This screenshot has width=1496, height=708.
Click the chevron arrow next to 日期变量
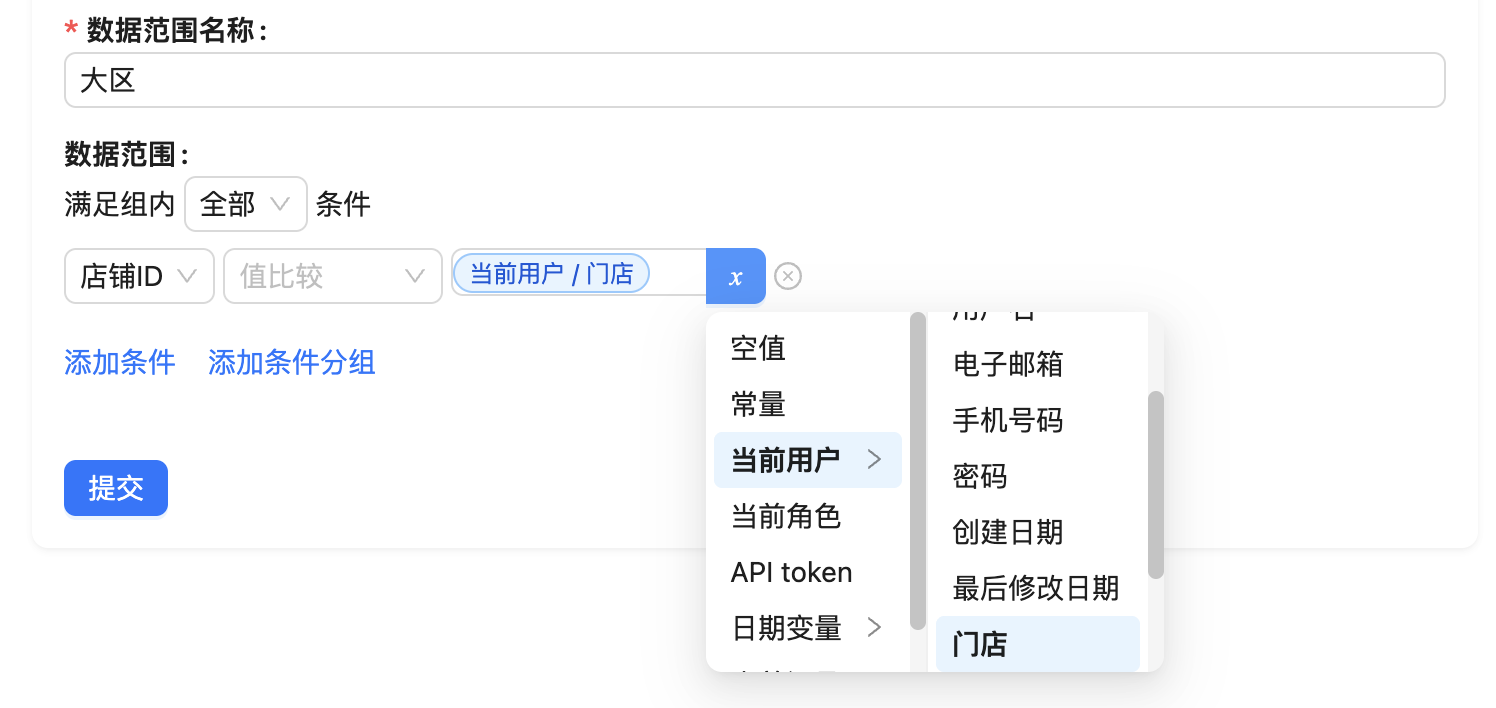pyautogui.click(x=875, y=629)
